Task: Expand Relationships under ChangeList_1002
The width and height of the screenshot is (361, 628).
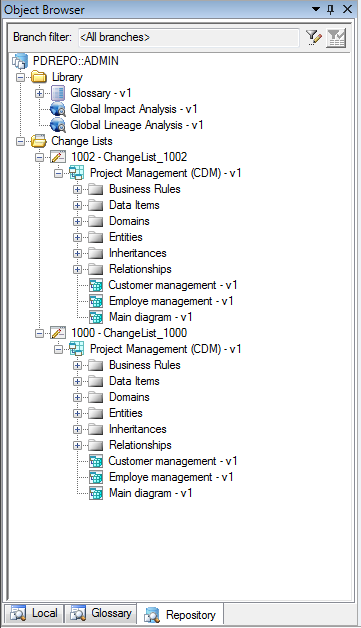Action: coord(78,270)
